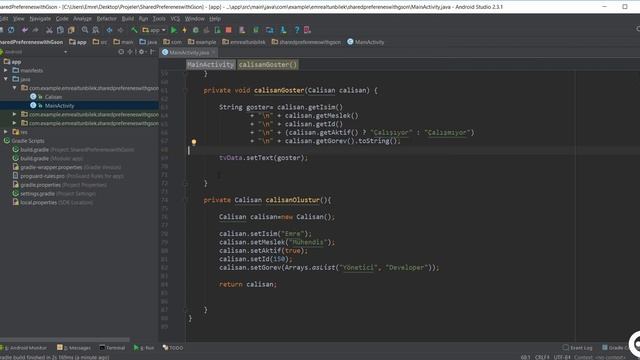Click the Apply Changes lightning icon
The width and height of the screenshot is (640, 360).
tap(184, 30)
